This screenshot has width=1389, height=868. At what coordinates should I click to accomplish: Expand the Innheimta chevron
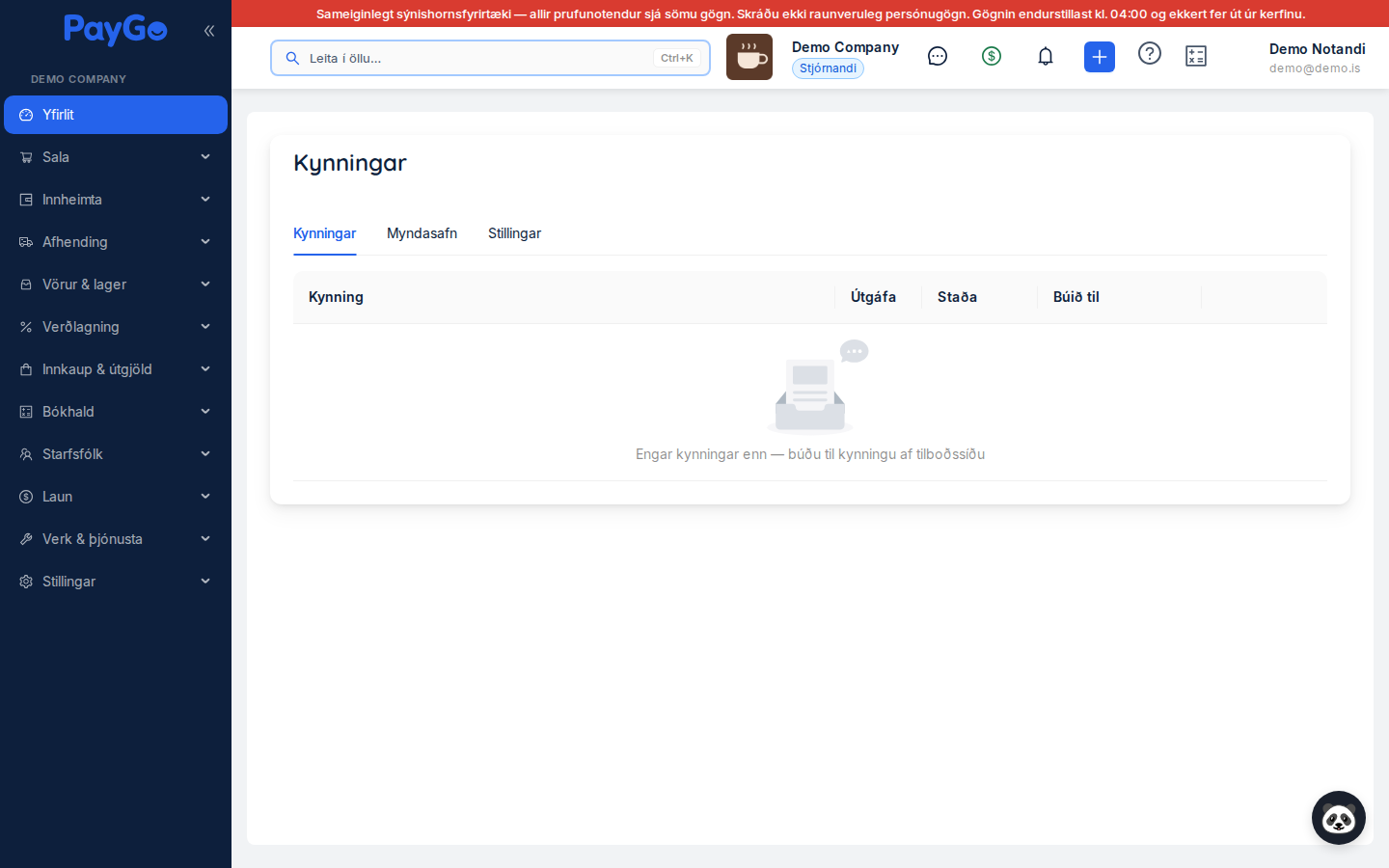pos(205,200)
